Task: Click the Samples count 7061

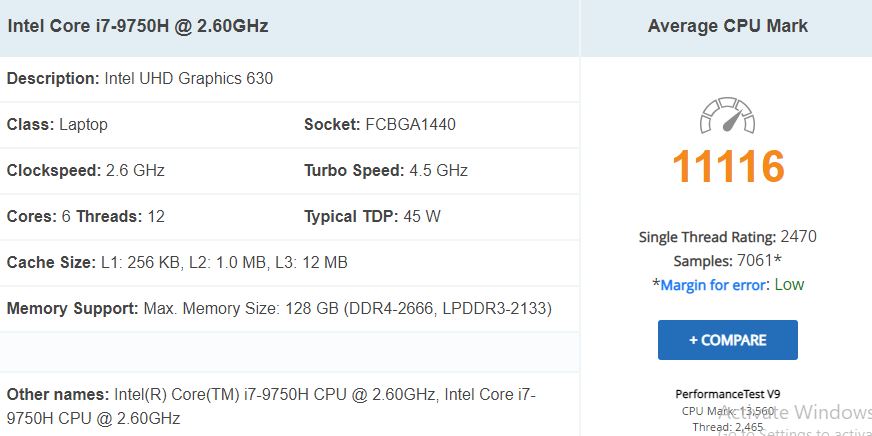Action: click(755, 261)
